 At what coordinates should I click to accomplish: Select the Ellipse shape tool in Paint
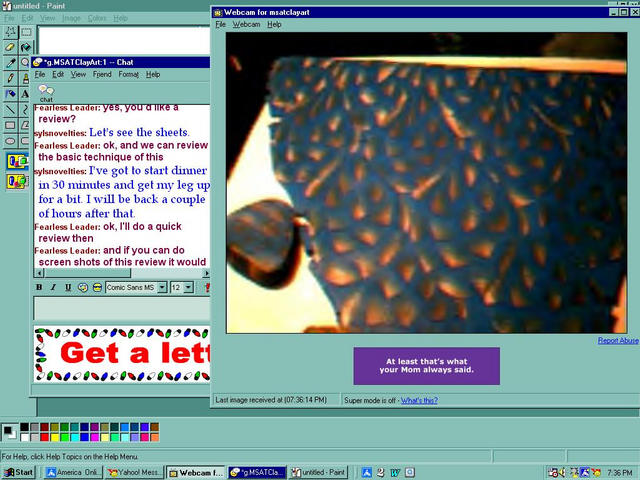[11, 141]
